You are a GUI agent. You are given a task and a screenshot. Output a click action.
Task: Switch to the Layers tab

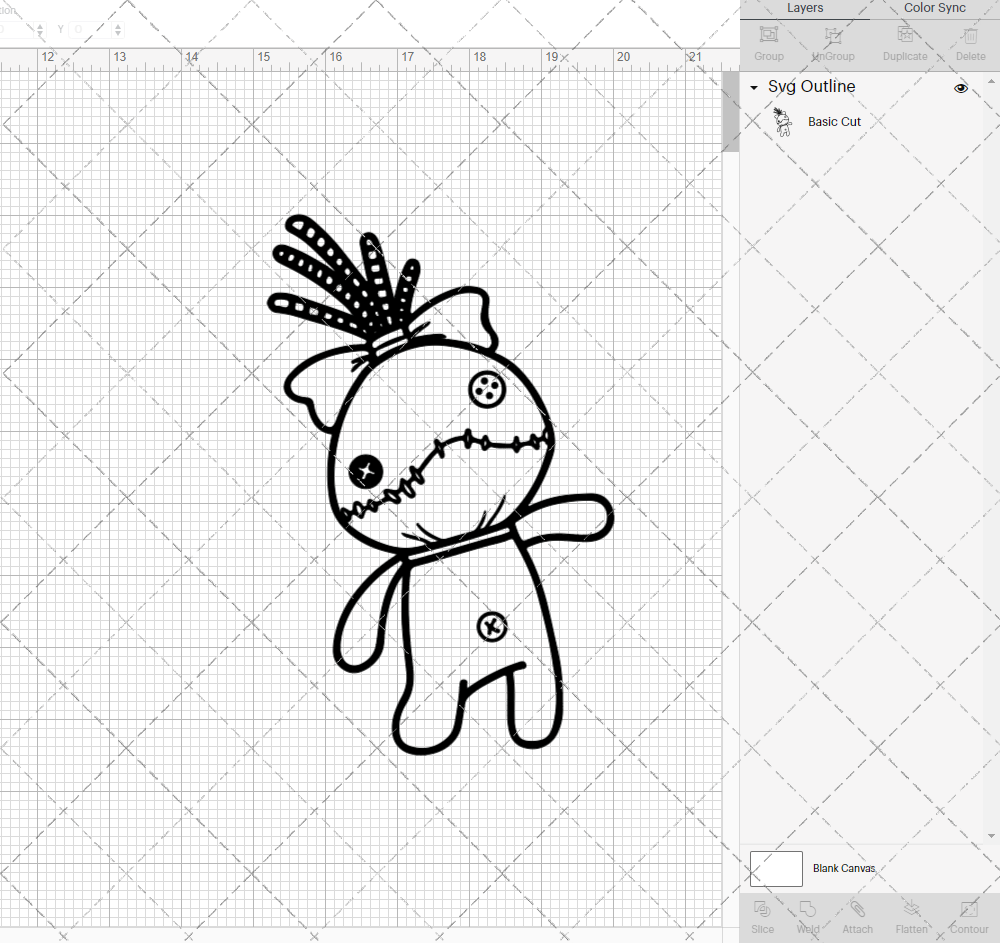pyautogui.click(x=805, y=8)
